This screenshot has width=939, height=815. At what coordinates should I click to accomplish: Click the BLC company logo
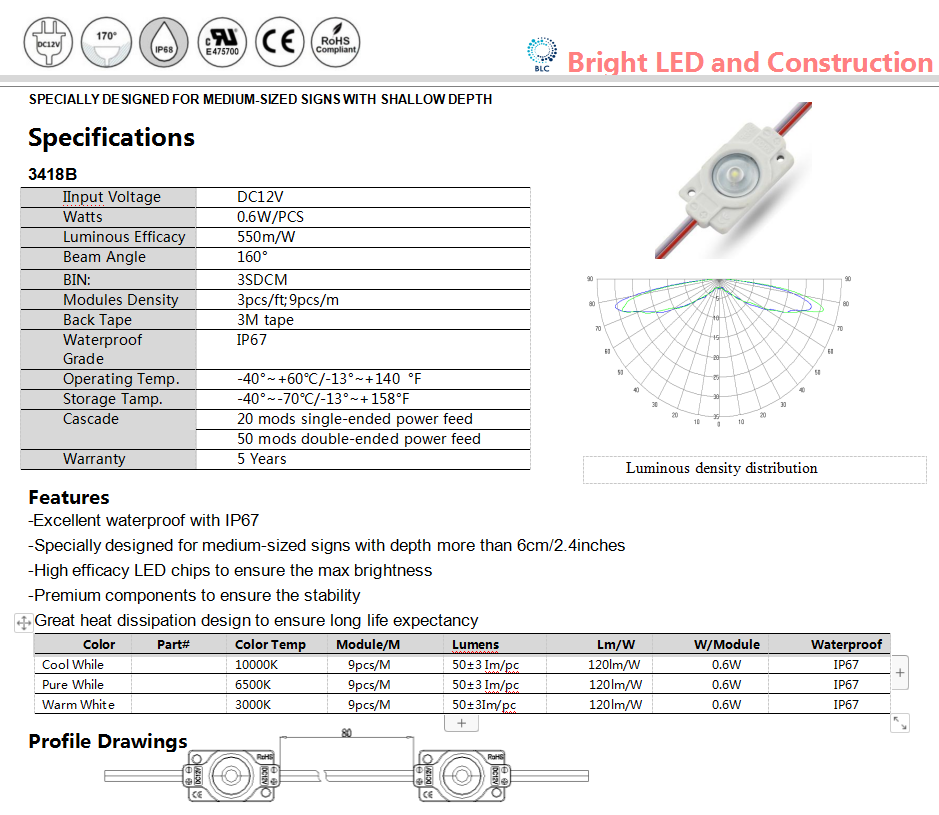click(x=542, y=54)
